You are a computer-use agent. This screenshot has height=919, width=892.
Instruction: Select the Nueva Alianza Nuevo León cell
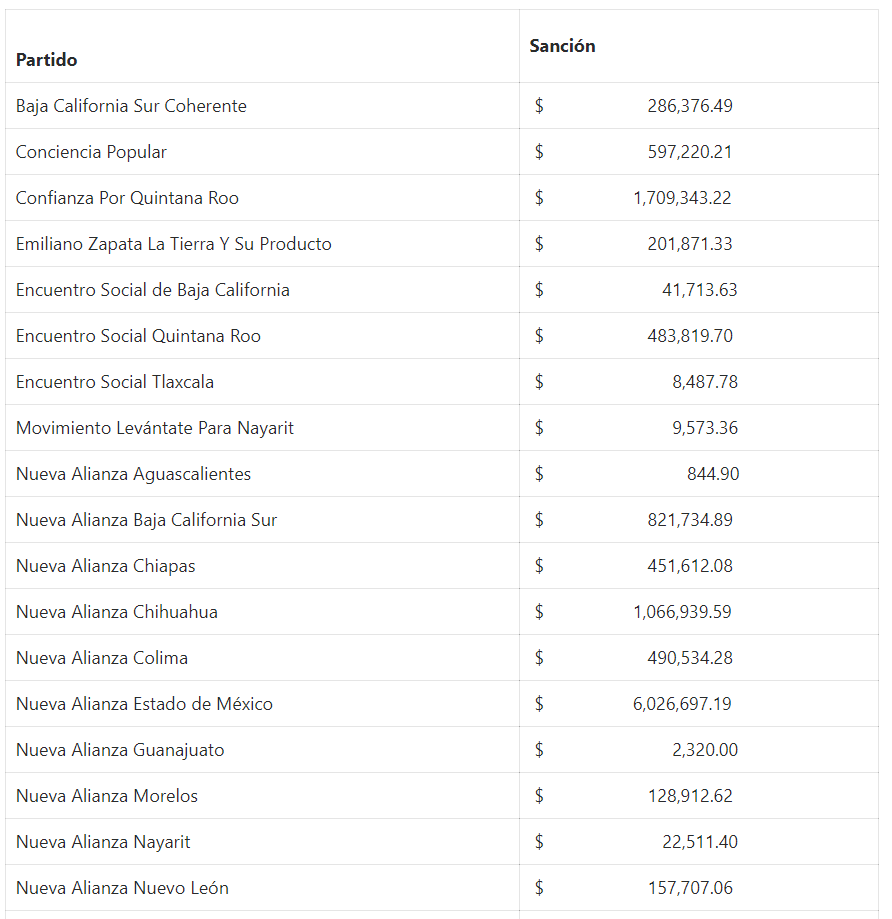coord(122,888)
